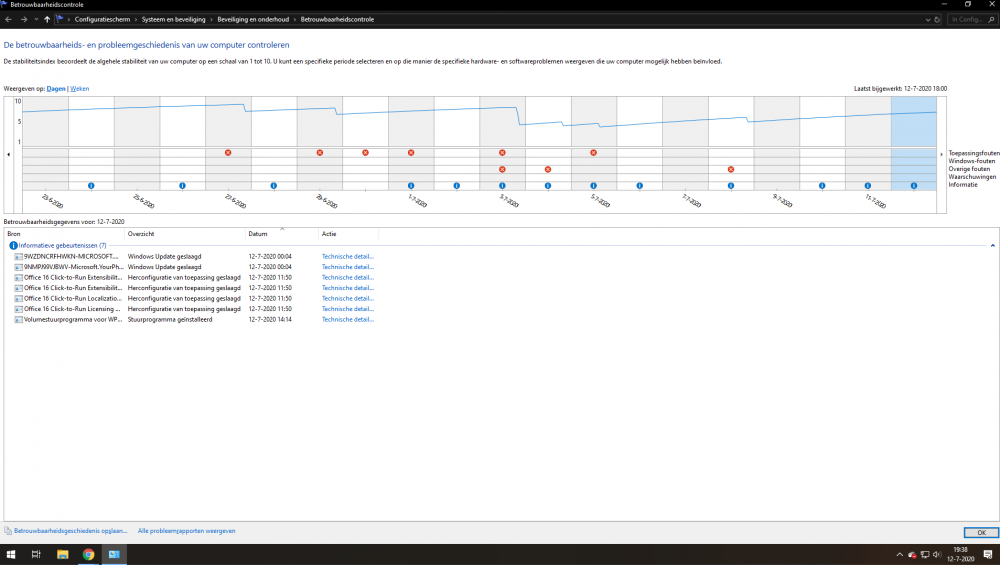1000x566 pixels.
Task: Click the rightmost Toepassingsfouten error icon
Action: pos(593,153)
